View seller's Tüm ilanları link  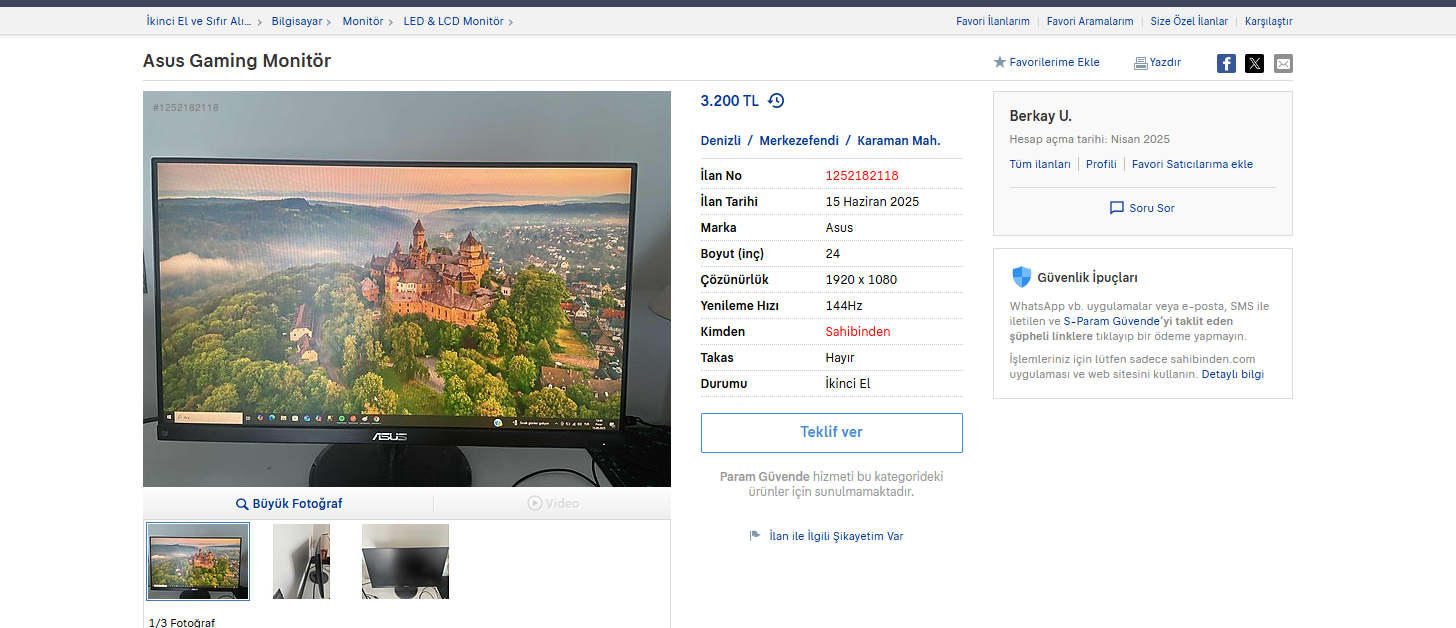coord(1040,164)
